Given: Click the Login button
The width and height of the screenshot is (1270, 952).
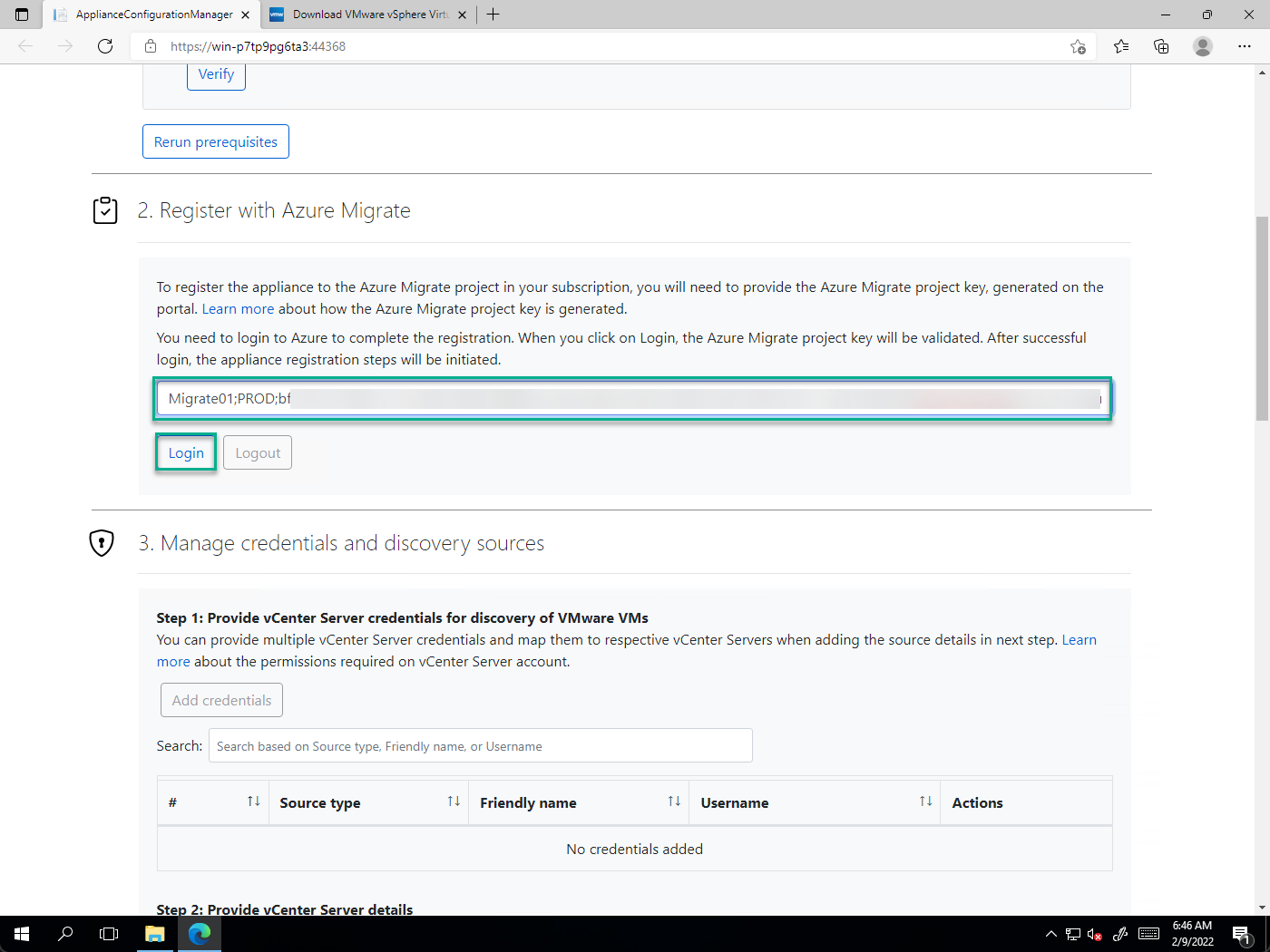Looking at the screenshot, I should pyautogui.click(x=186, y=452).
